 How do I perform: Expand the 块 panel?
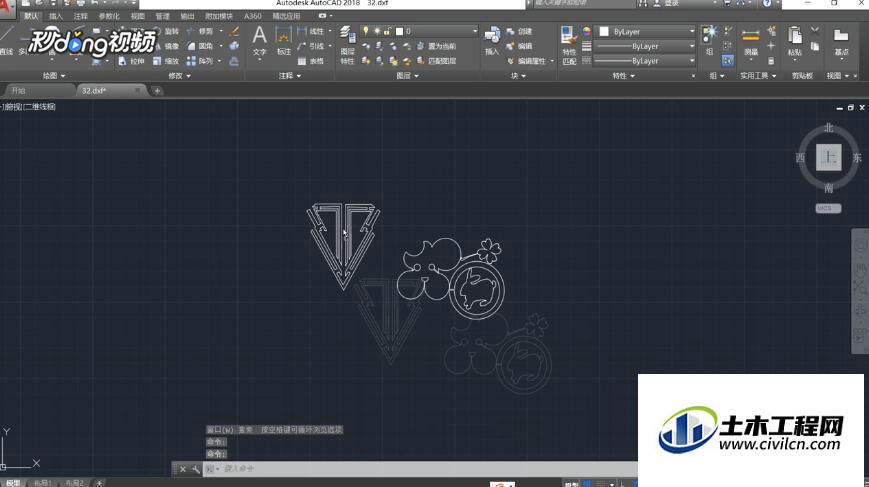(x=518, y=75)
